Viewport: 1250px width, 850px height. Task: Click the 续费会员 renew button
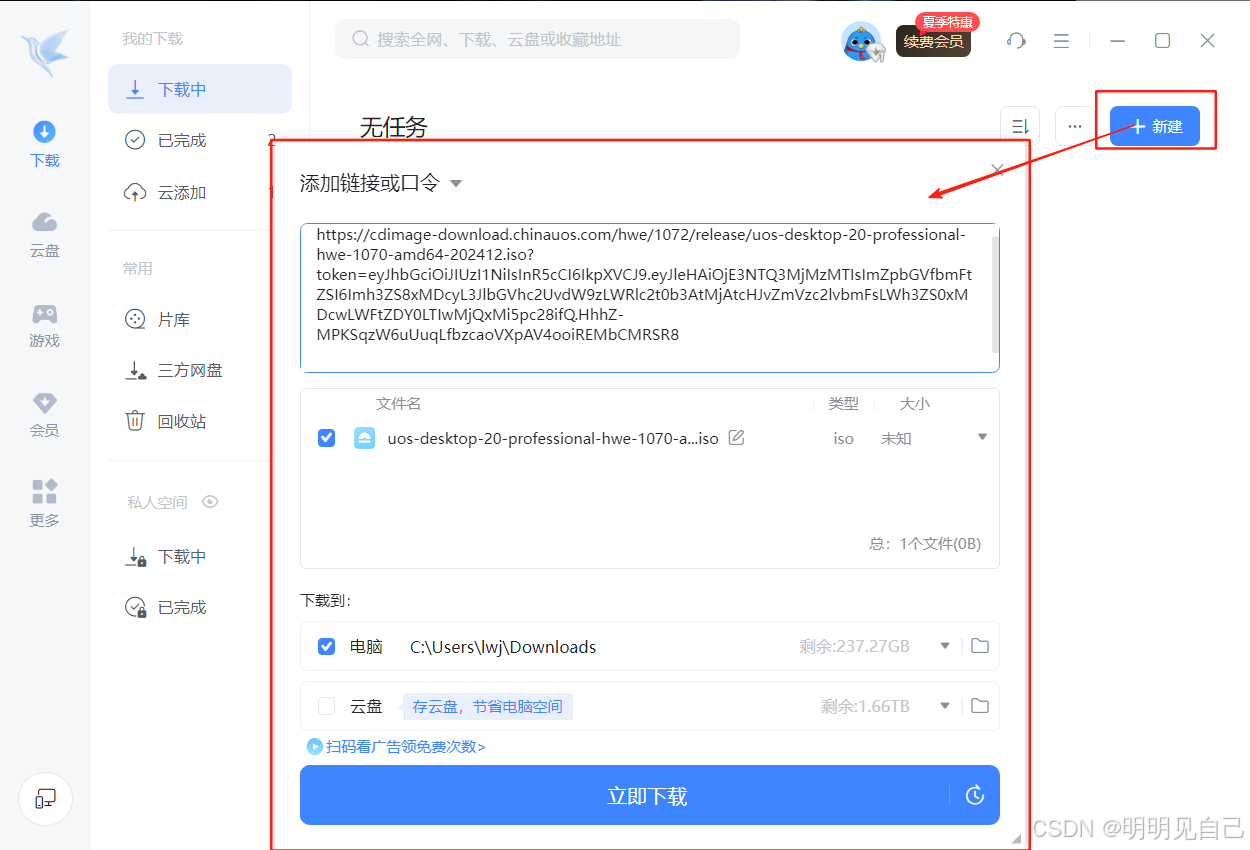(x=933, y=41)
